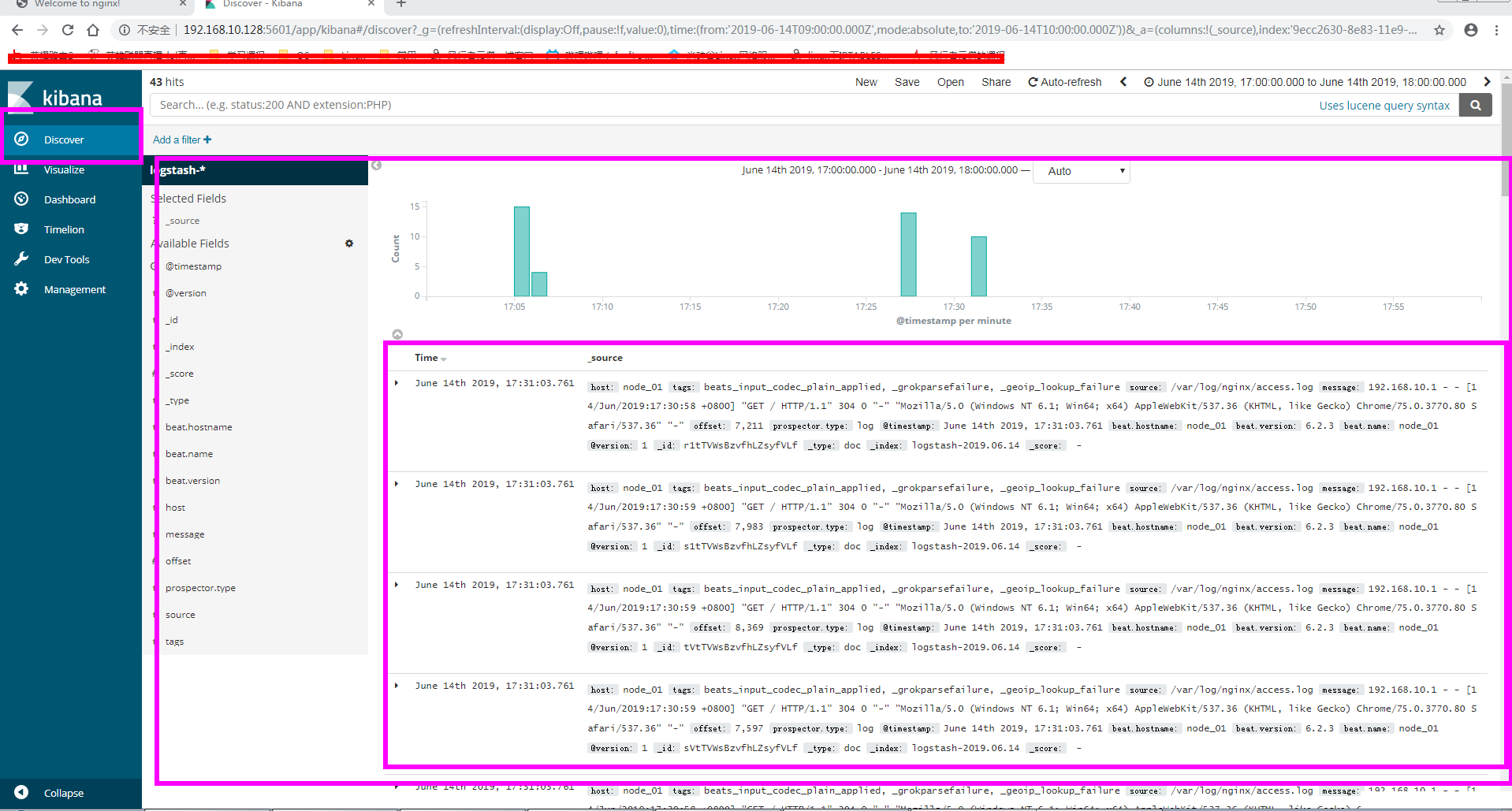Expand the log row with offset 7,983

(397, 484)
